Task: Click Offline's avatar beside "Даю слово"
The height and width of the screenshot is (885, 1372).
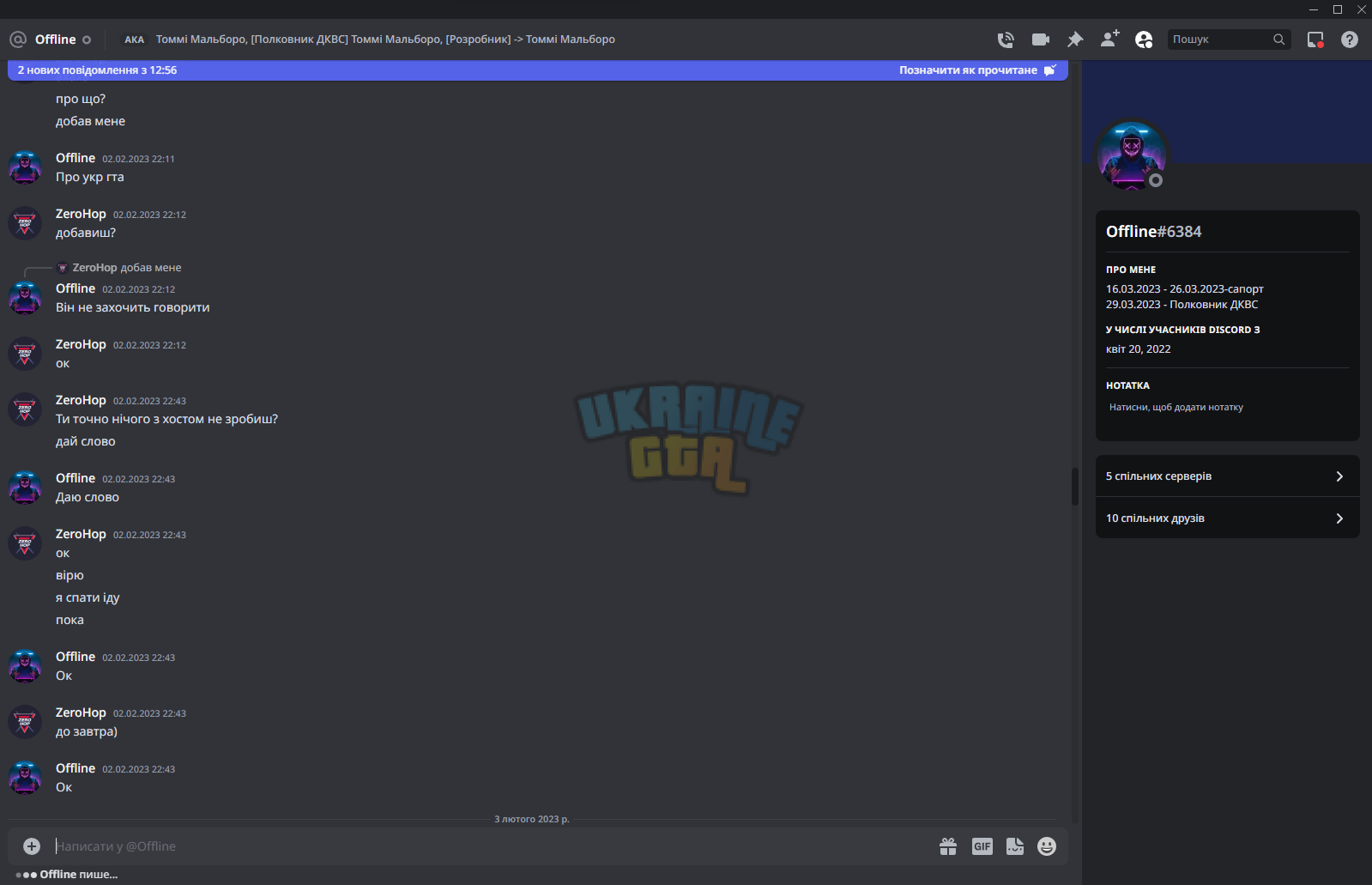Action: tap(25, 488)
